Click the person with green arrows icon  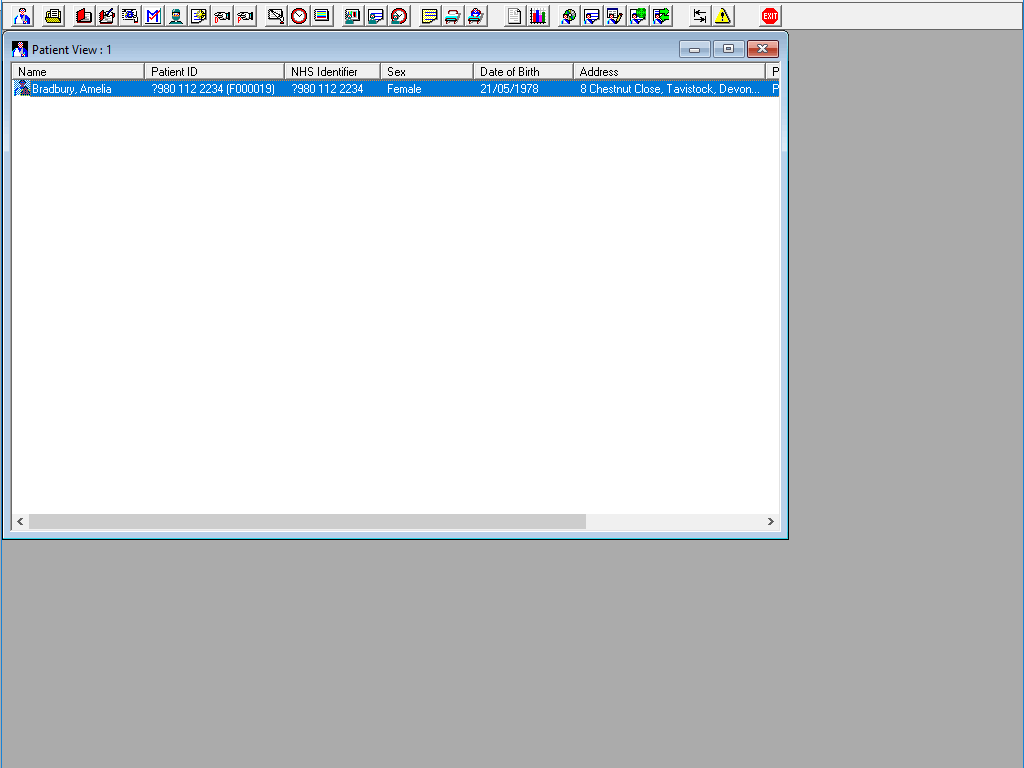tap(662, 16)
